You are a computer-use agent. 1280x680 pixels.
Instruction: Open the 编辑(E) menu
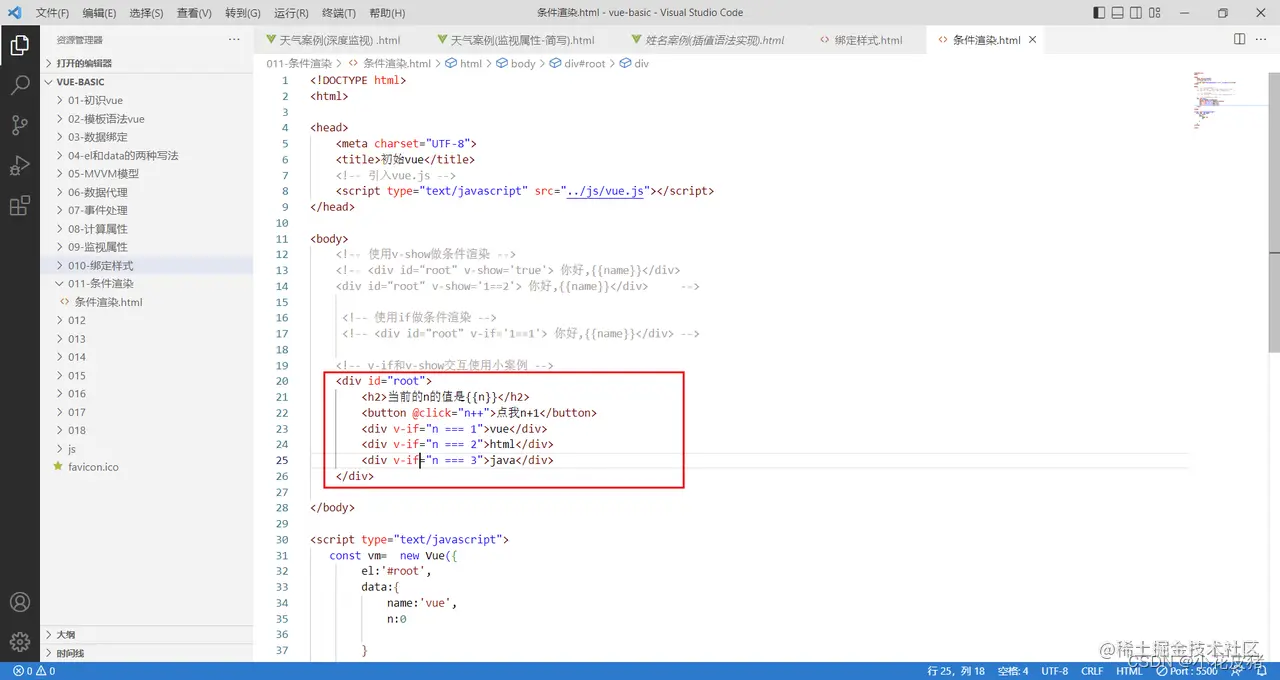coord(99,13)
